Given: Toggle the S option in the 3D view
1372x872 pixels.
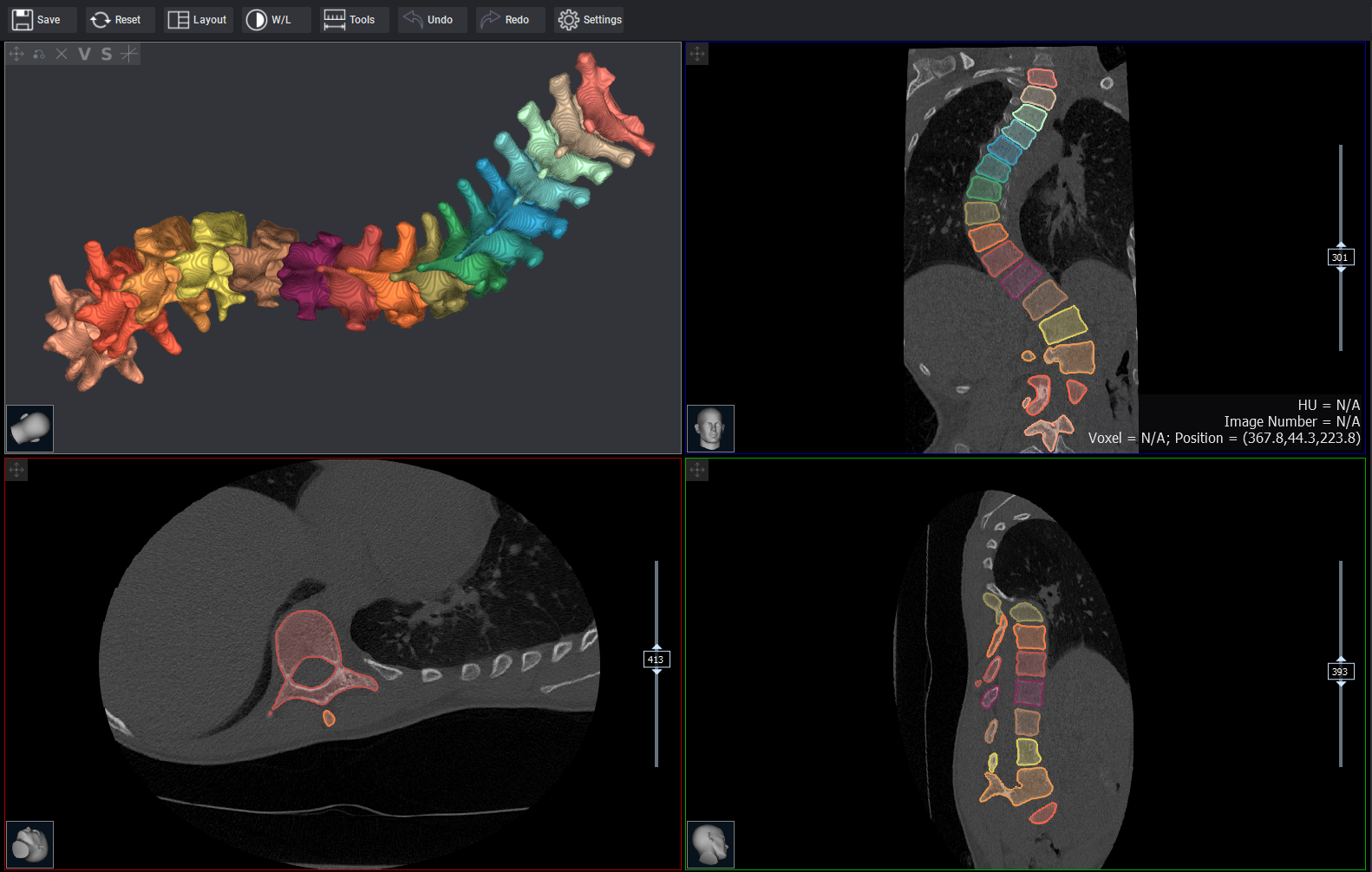Looking at the screenshot, I should pyautogui.click(x=107, y=54).
